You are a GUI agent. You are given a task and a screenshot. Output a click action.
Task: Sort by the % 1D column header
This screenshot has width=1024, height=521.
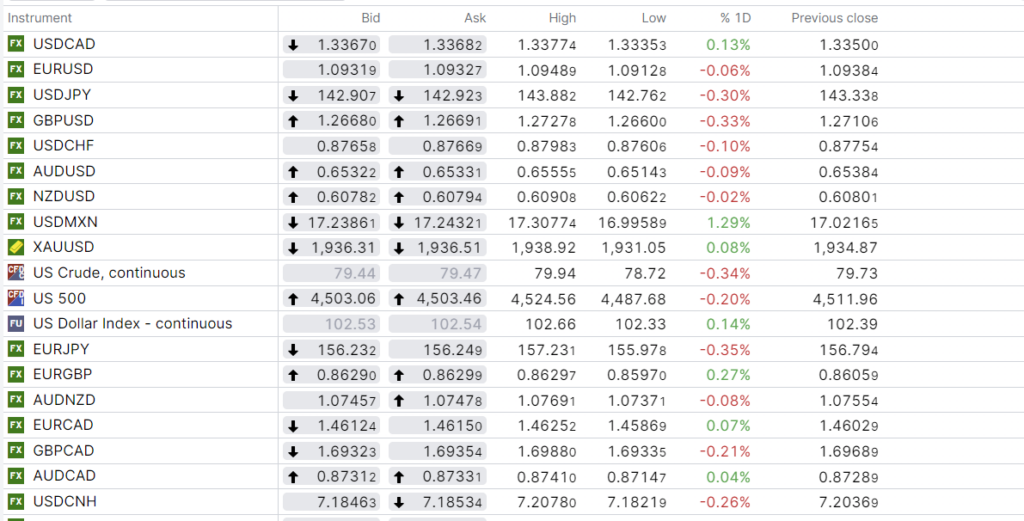click(x=735, y=18)
